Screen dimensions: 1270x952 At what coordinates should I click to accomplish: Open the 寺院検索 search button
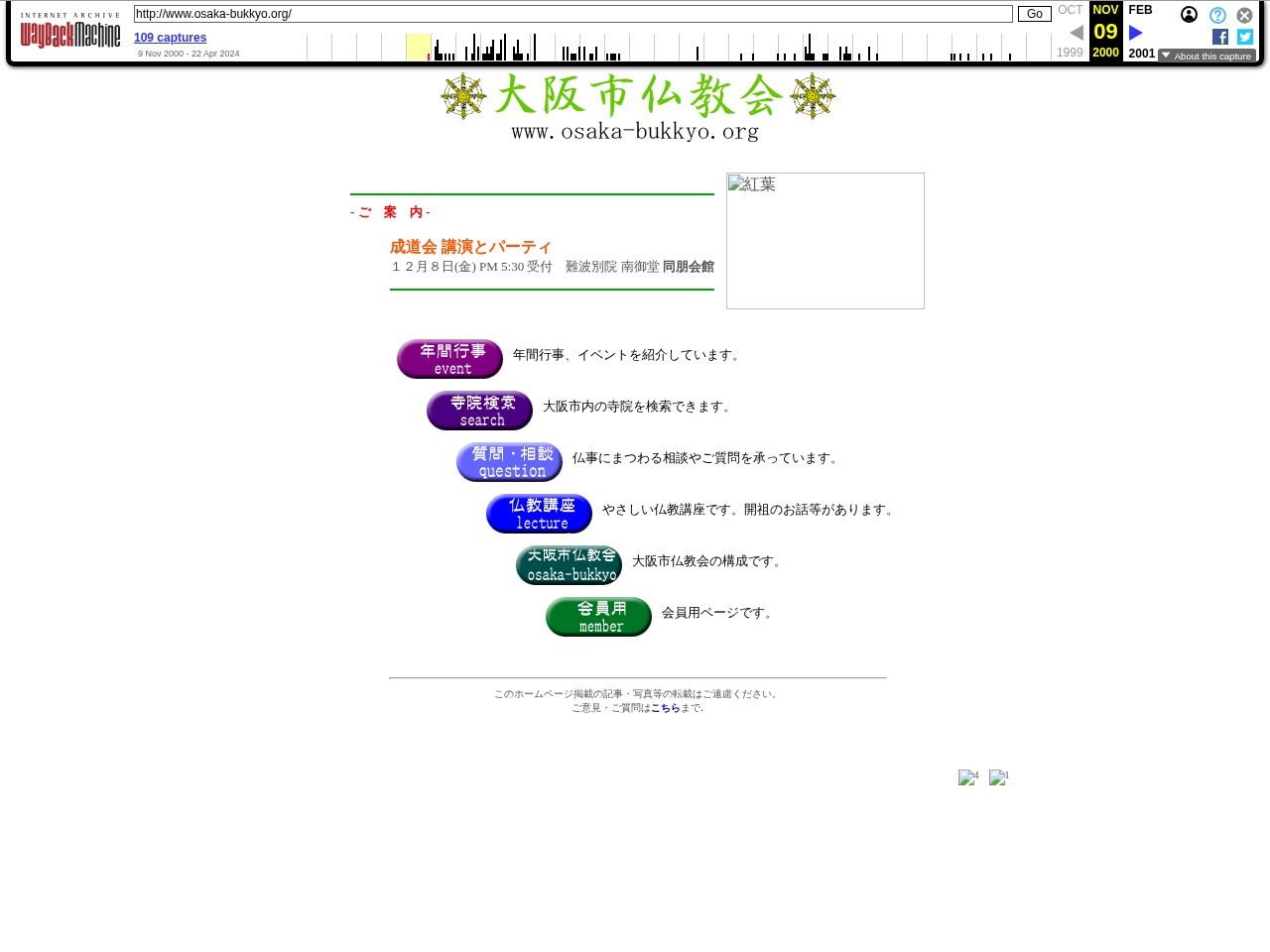[480, 411]
